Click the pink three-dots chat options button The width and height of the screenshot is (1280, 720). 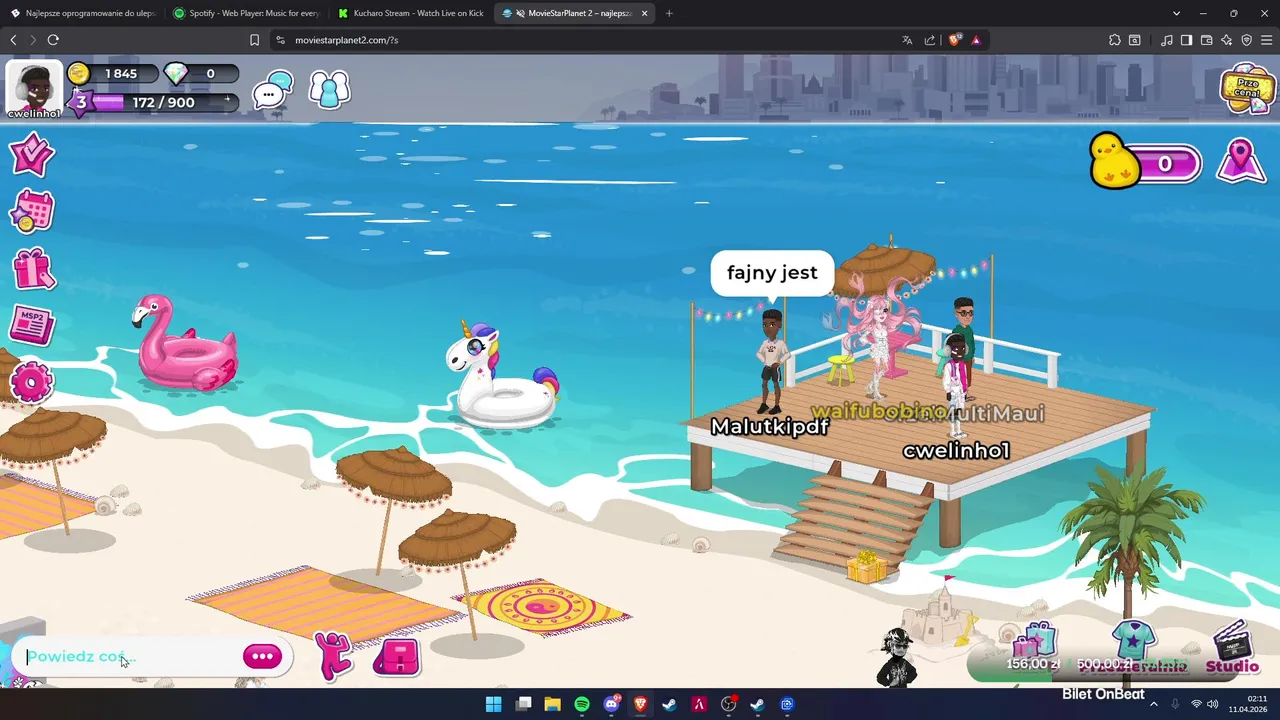(262, 657)
